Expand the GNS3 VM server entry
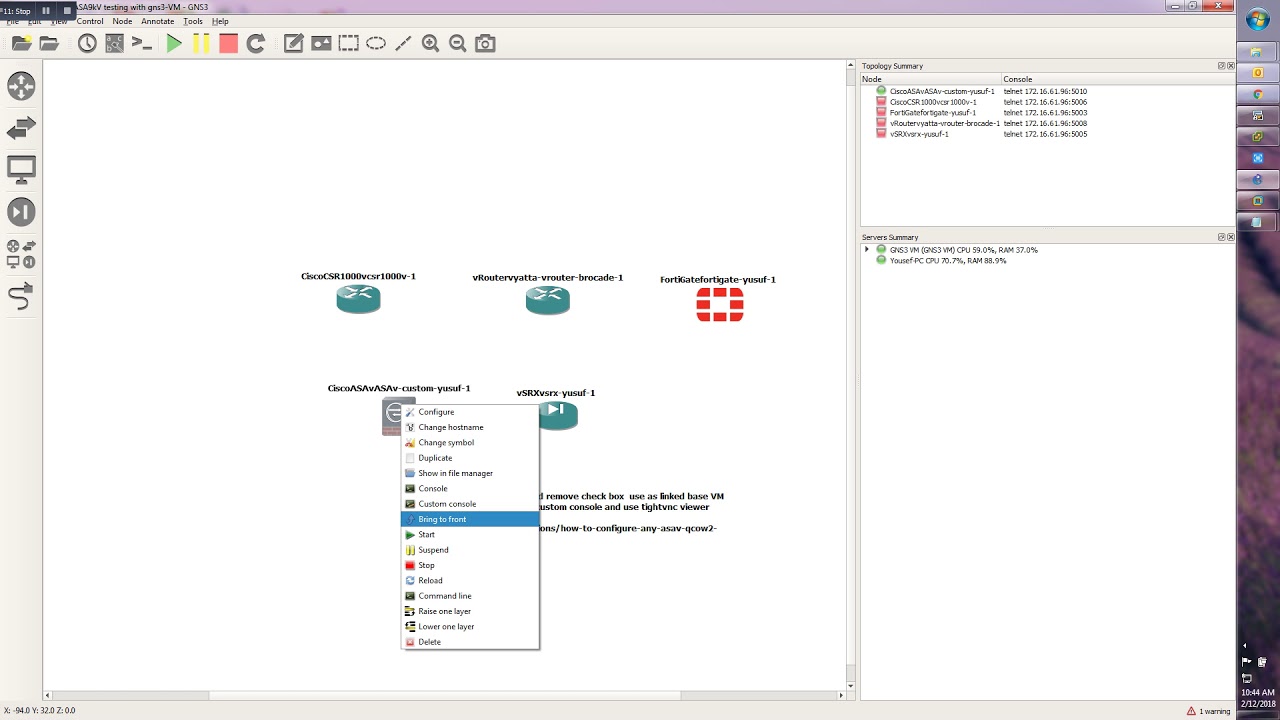Image resolution: width=1280 pixels, height=720 pixels. (867, 250)
